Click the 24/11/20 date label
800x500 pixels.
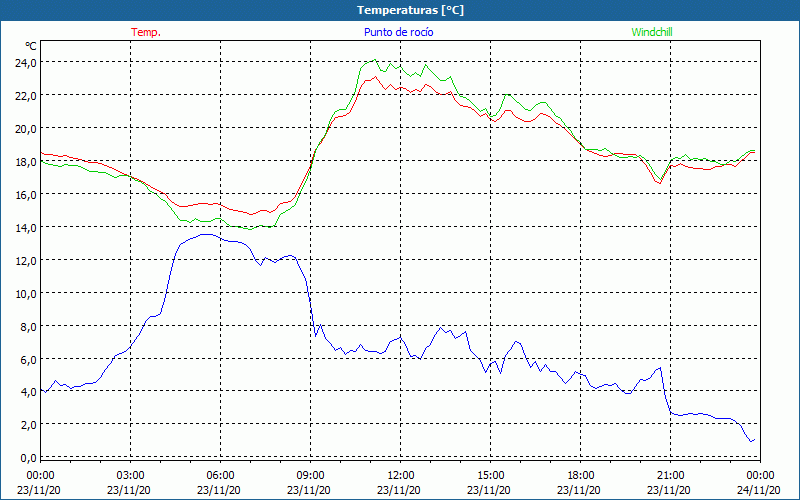coord(758,490)
